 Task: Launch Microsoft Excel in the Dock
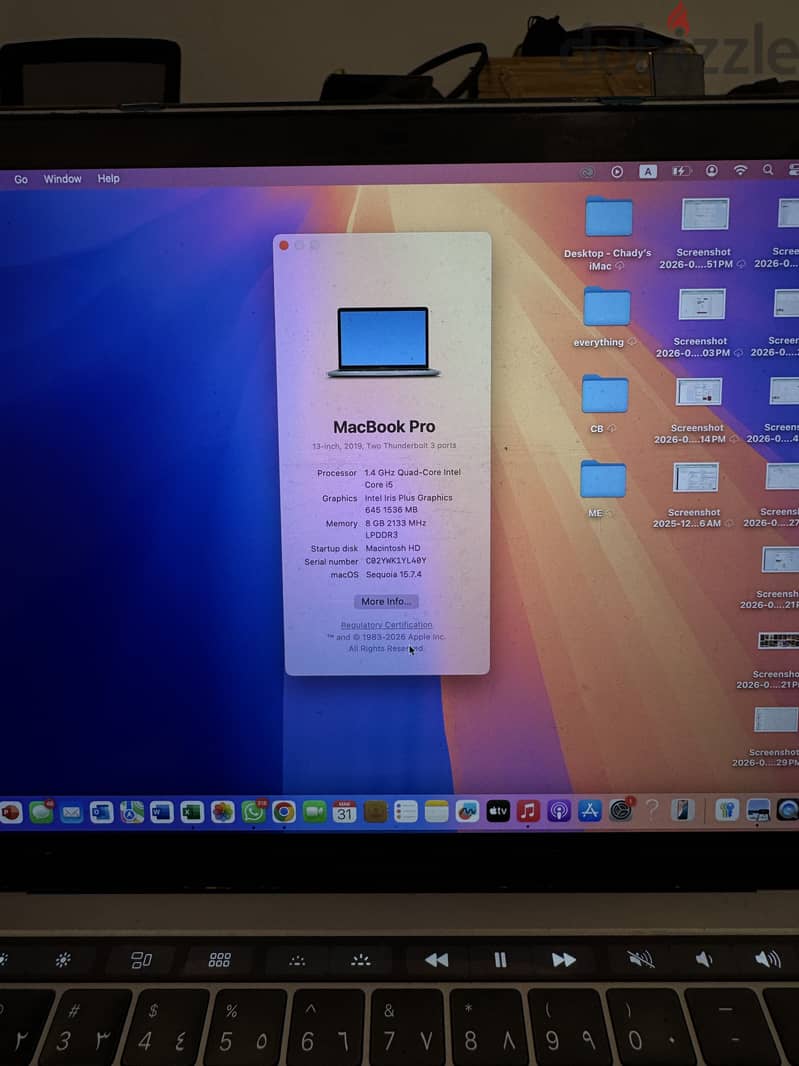[192, 812]
